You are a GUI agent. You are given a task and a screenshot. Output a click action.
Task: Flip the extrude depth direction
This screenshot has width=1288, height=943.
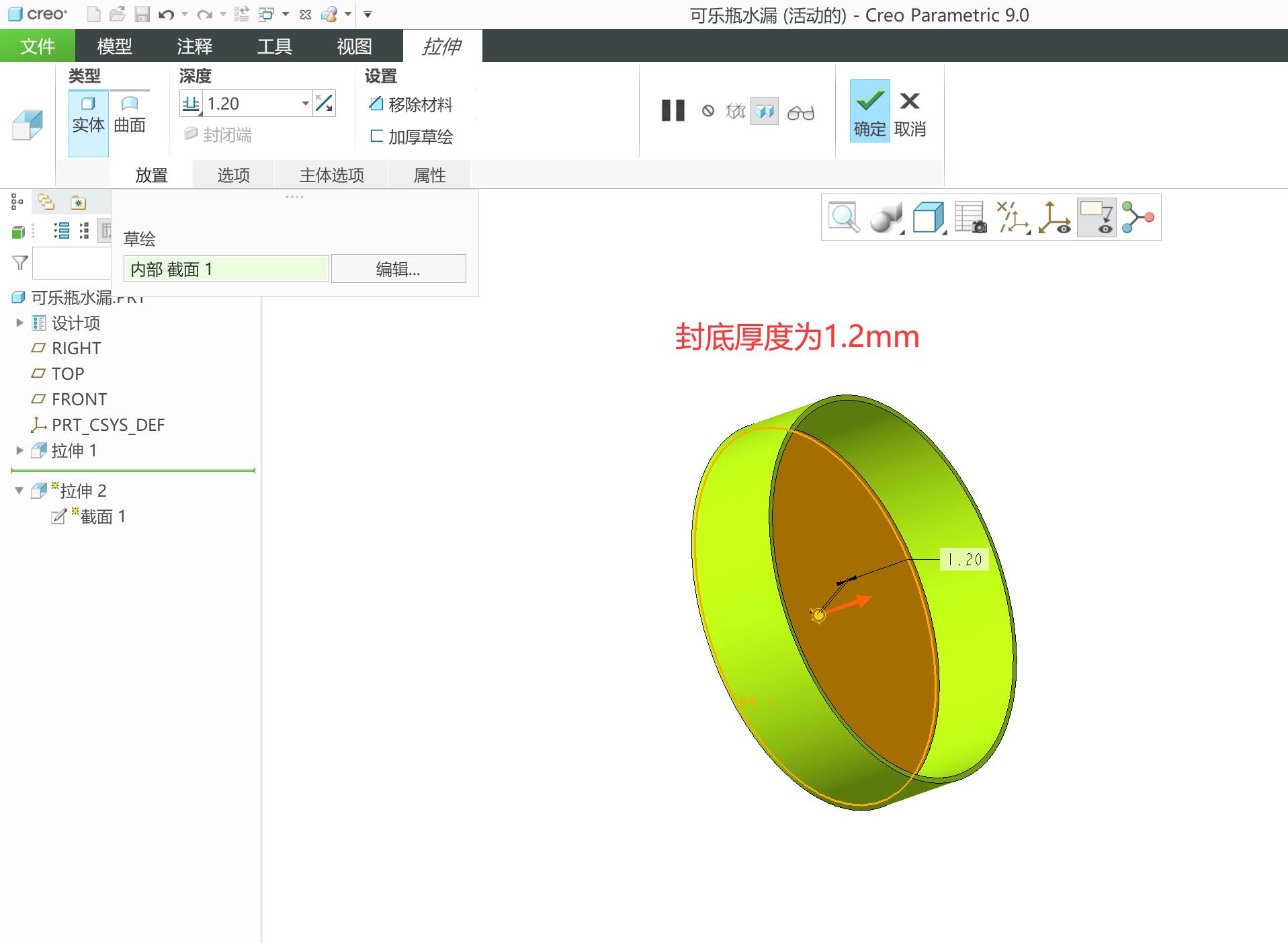325,104
